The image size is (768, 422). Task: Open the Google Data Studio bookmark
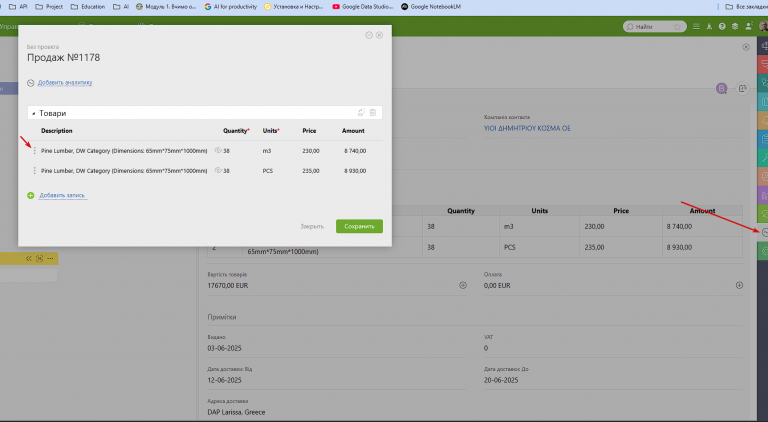(x=362, y=7)
